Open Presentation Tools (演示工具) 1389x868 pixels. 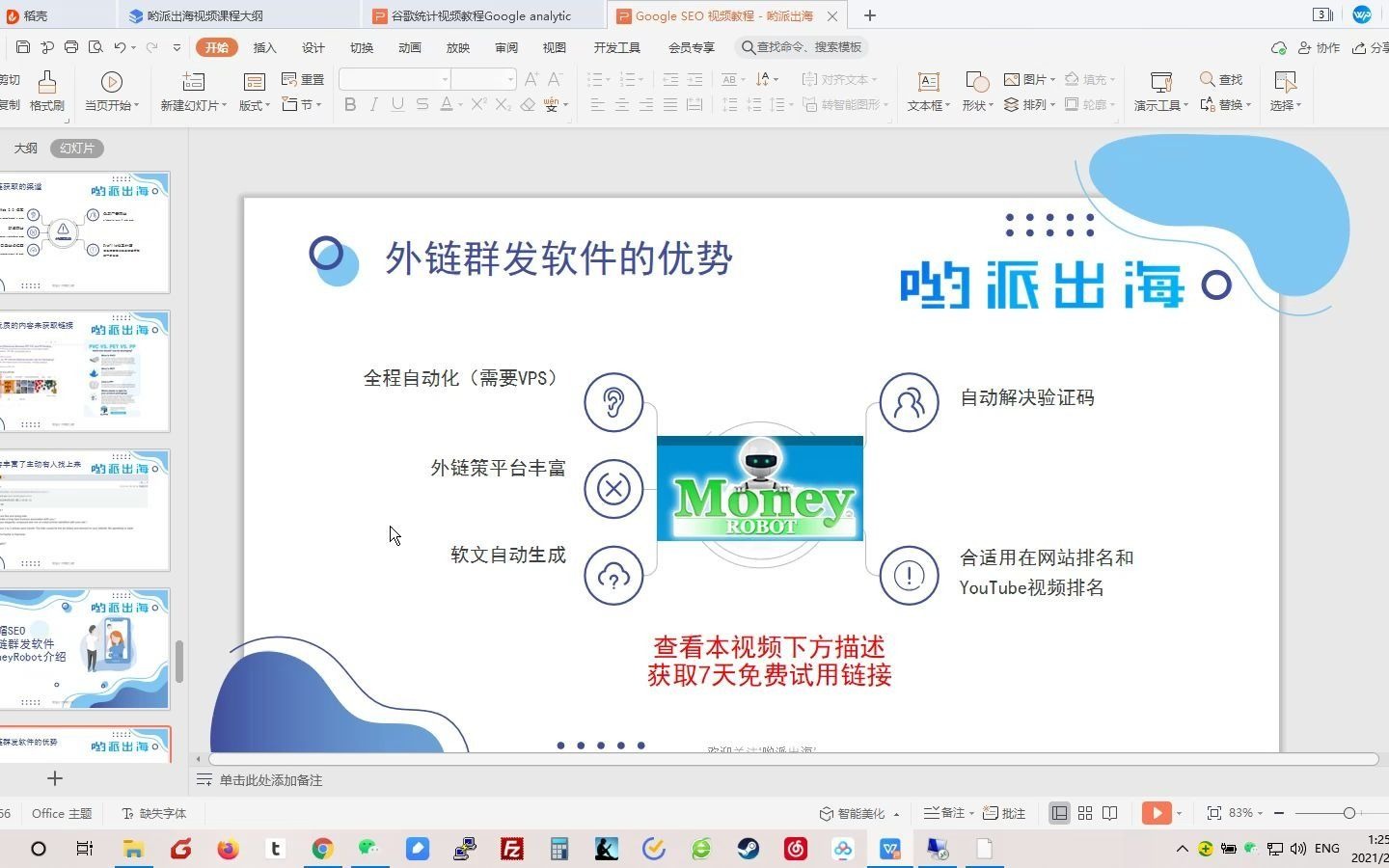pyautogui.click(x=1160, y=92)
